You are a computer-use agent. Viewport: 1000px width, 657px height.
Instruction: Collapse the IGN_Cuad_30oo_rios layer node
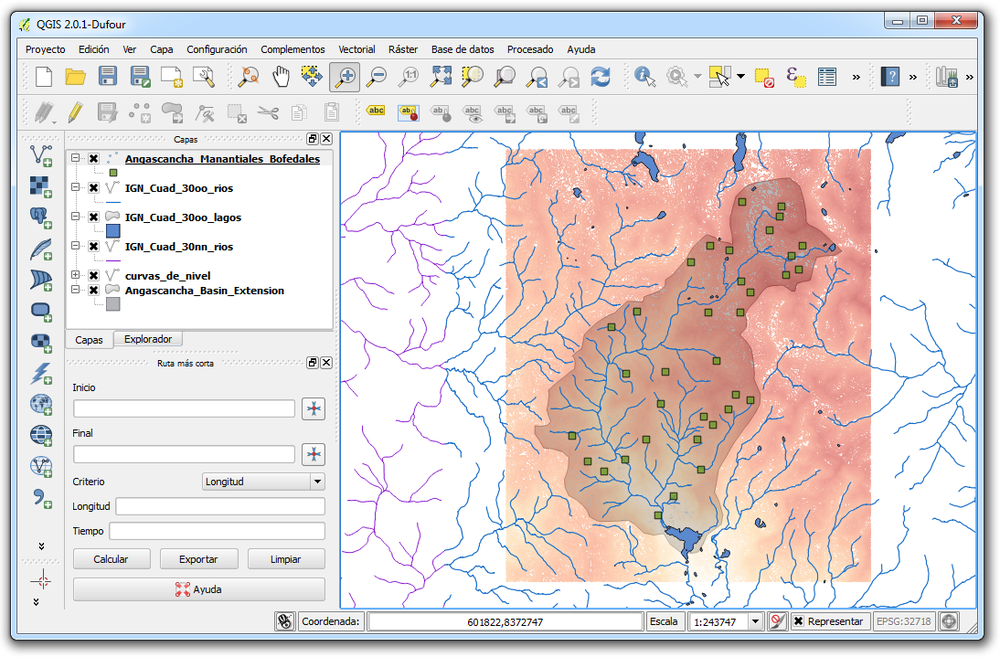[x=75, y=187]
